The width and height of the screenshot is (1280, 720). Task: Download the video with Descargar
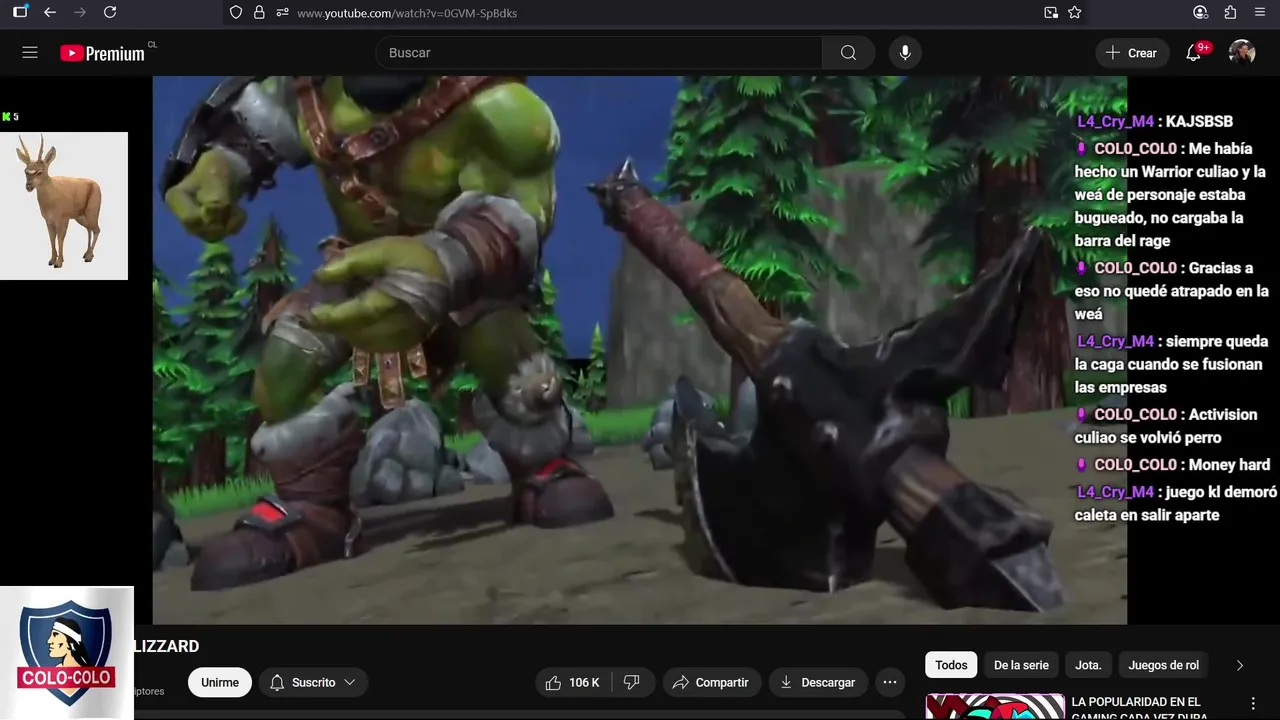click(x=818, y=682)
